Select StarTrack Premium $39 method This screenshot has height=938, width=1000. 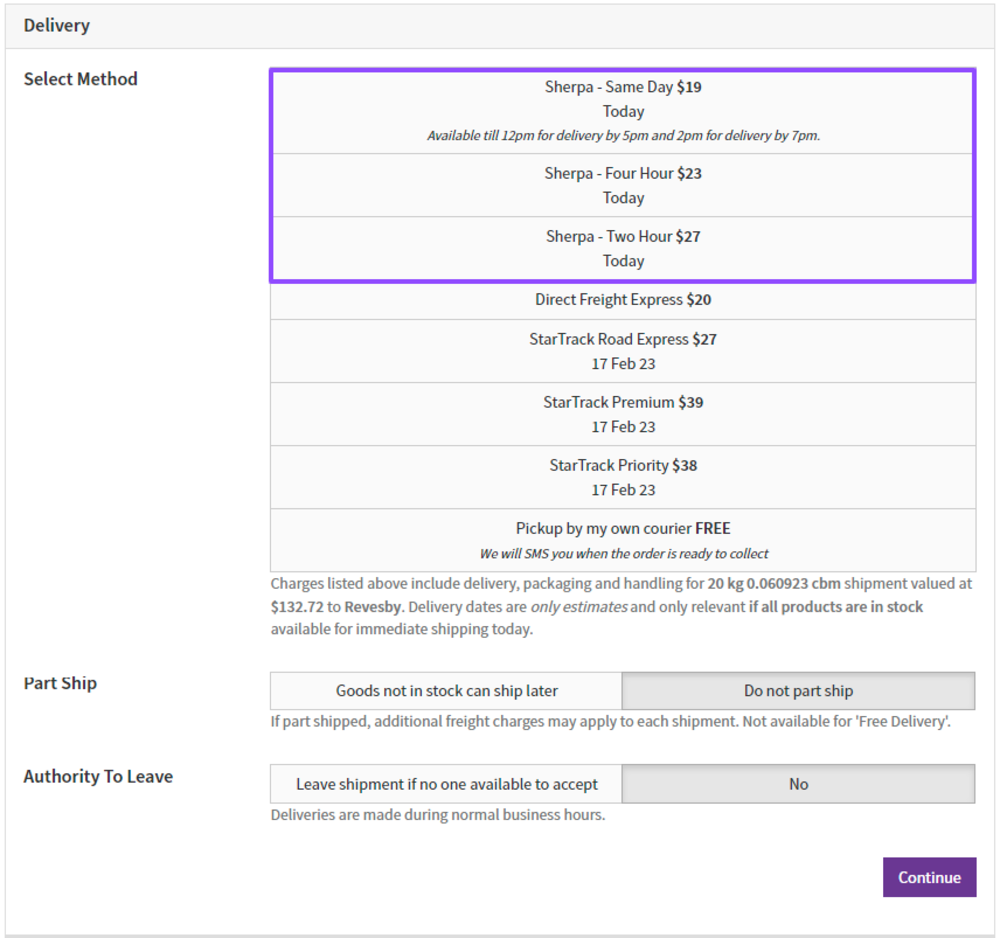[x=623, y=414]
